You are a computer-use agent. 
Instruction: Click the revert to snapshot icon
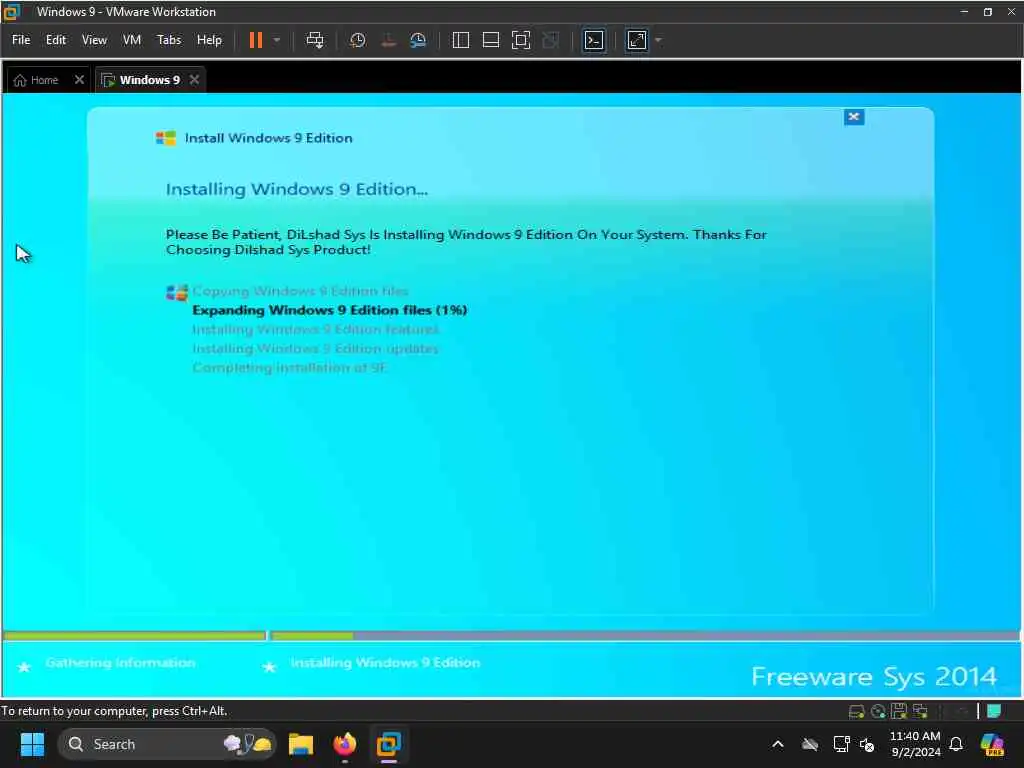[388, 40]
